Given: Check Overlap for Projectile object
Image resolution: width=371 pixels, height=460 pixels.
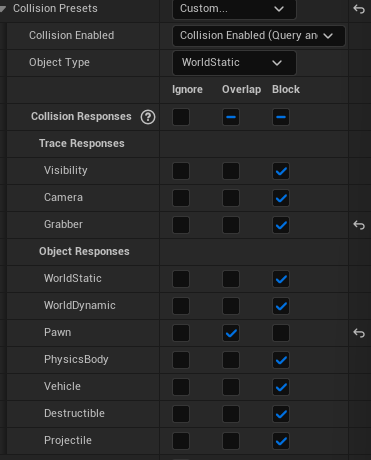Looking at the screenshot, I should click(x=231, y=441).
